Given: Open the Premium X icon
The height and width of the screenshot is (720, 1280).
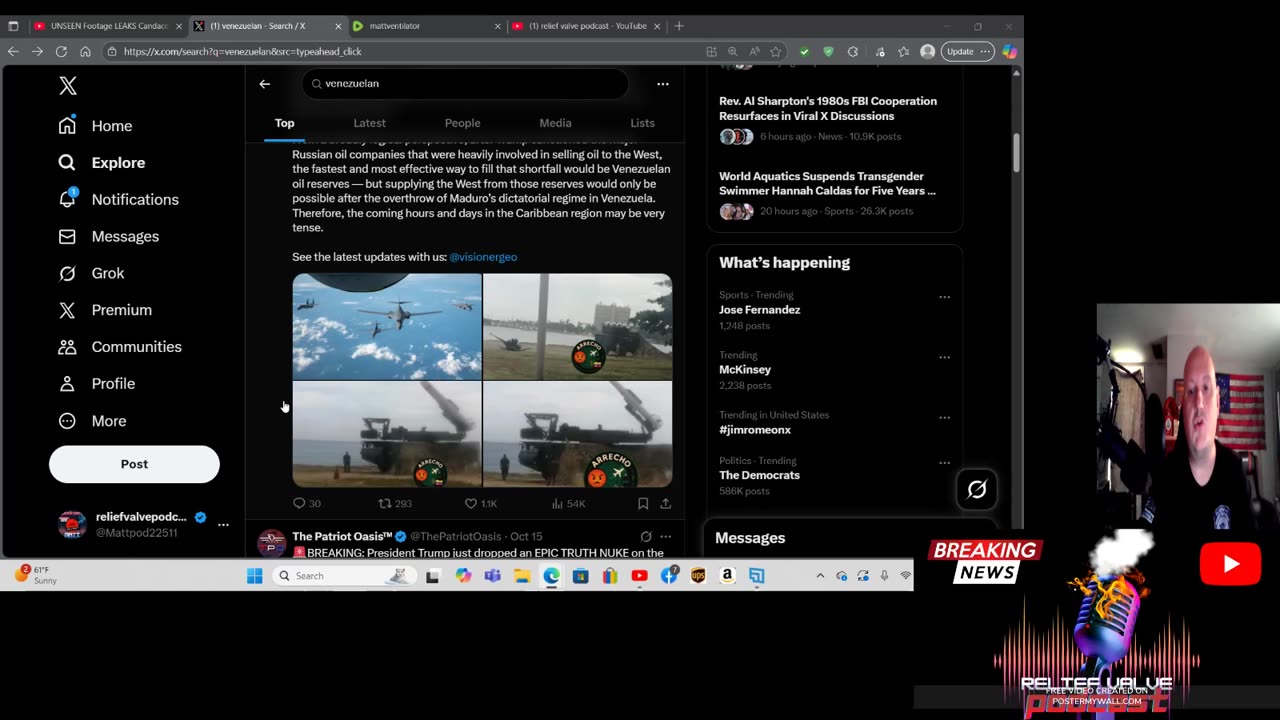Looking at the screenshot, I should [x=67, y=310].
